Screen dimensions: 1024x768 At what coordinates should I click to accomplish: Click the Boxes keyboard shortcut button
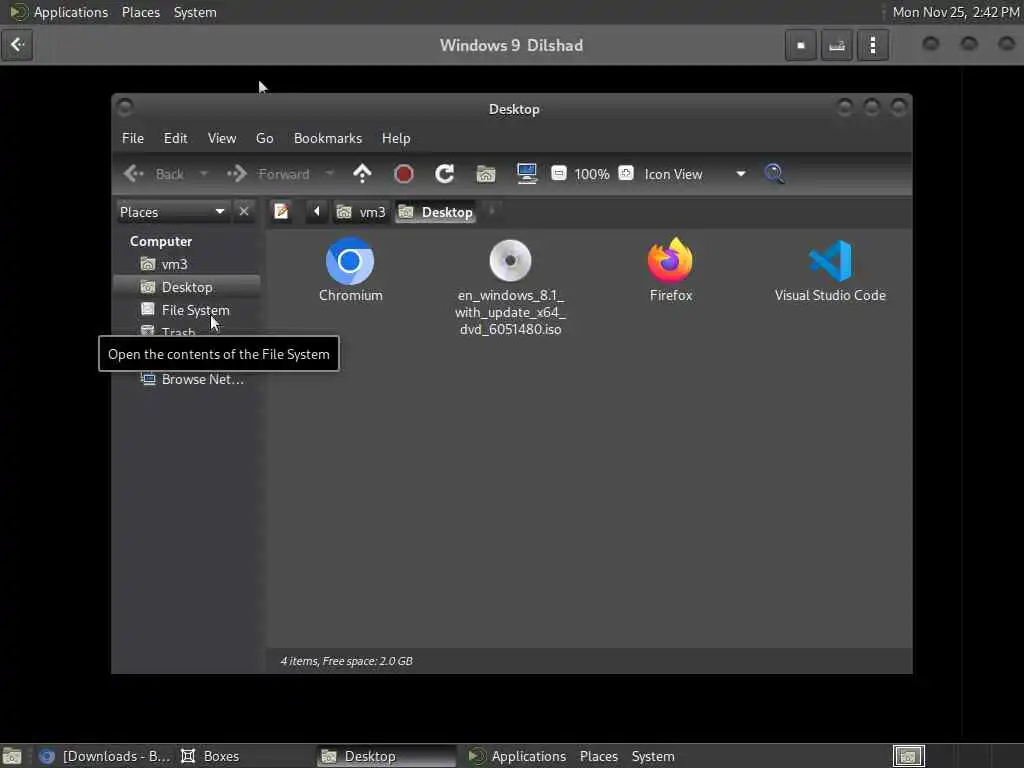pos(837,45)
